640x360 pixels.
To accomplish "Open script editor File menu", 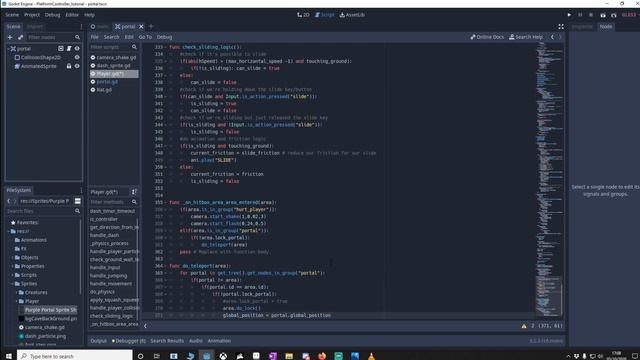I will click(x=95, y=37).
